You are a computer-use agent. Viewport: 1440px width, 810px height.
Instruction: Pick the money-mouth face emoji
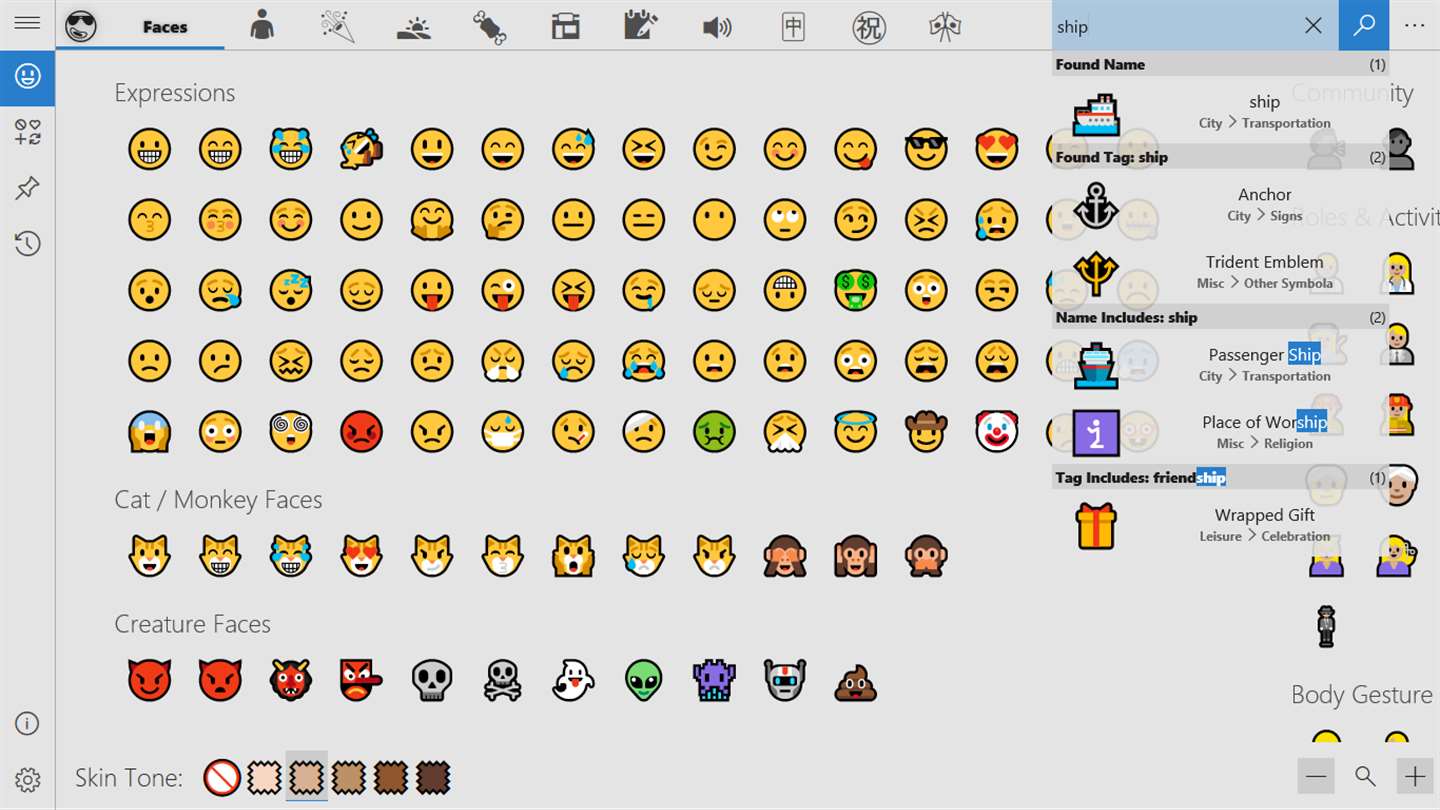click(855, 290)
